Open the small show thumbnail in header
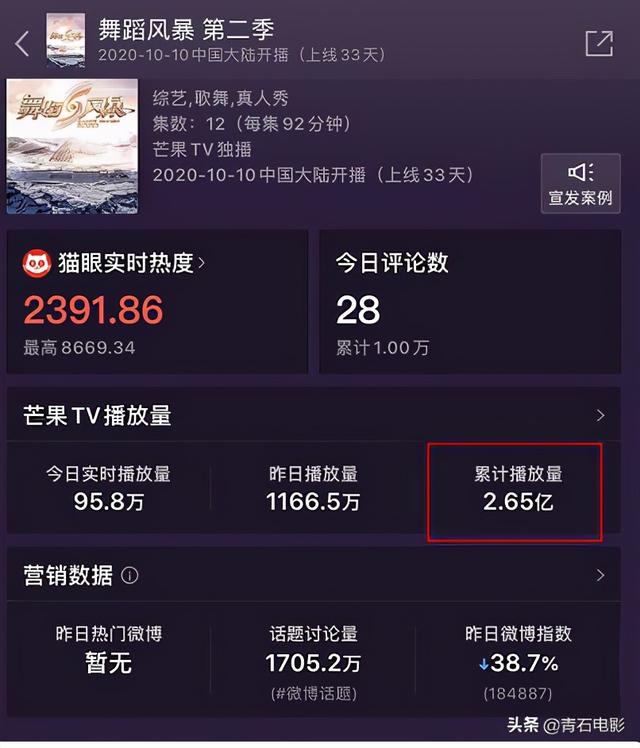 coord(66,41)
